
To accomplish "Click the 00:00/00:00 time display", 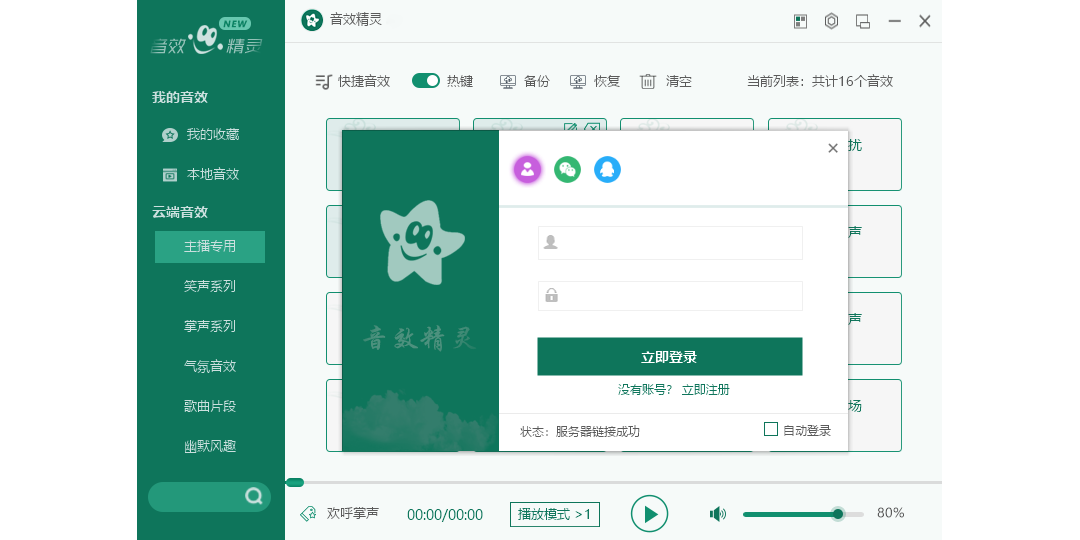I will point(445,515).
